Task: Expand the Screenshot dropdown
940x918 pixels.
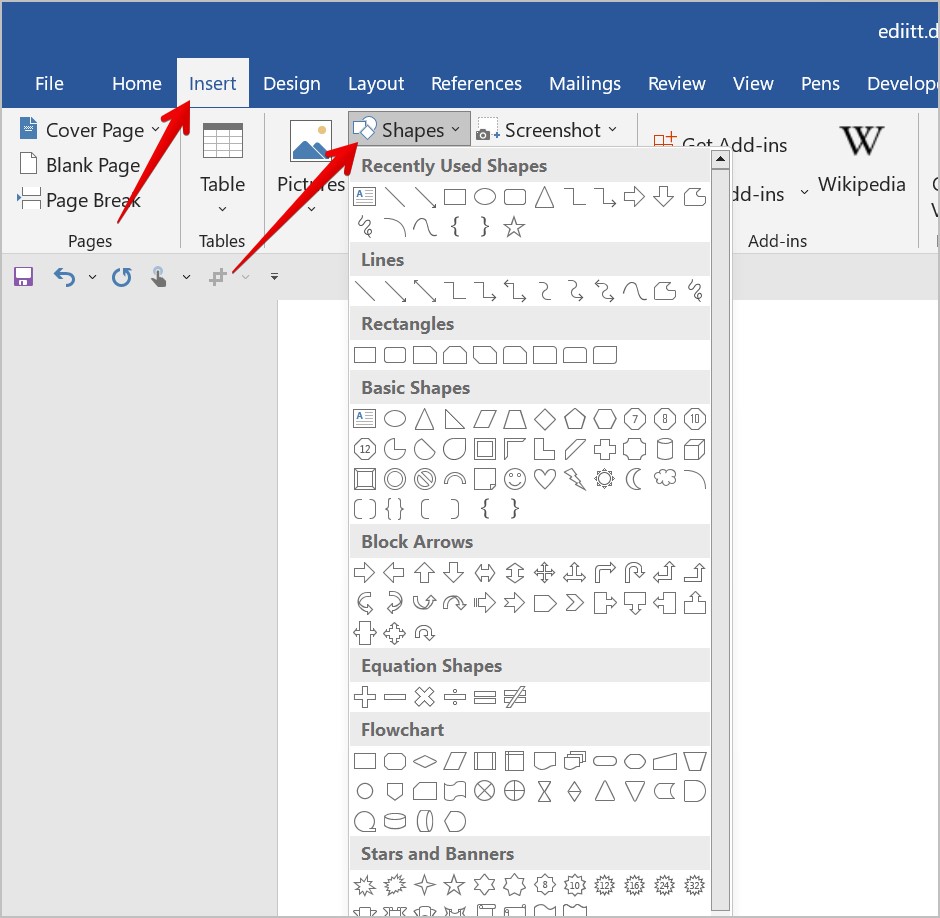Action: point(547,130)
